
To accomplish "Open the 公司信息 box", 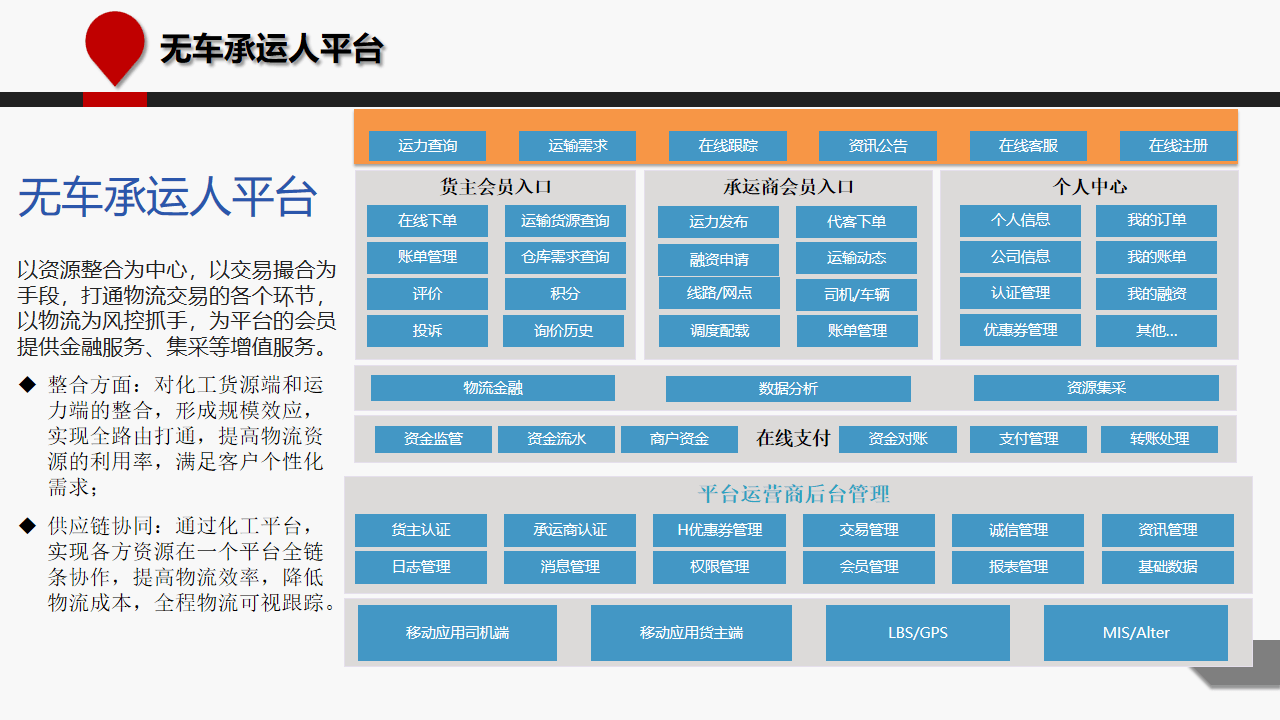I will pos(1020,257).
